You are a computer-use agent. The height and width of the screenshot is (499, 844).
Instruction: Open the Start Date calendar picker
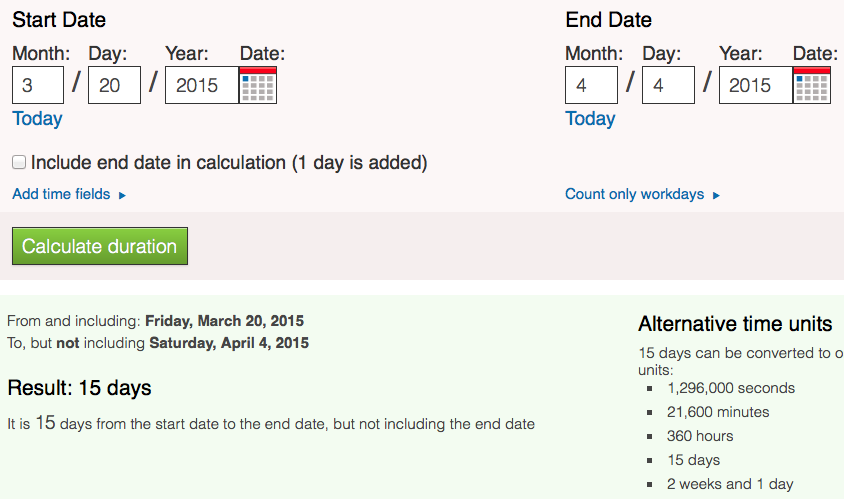(258, 86)
